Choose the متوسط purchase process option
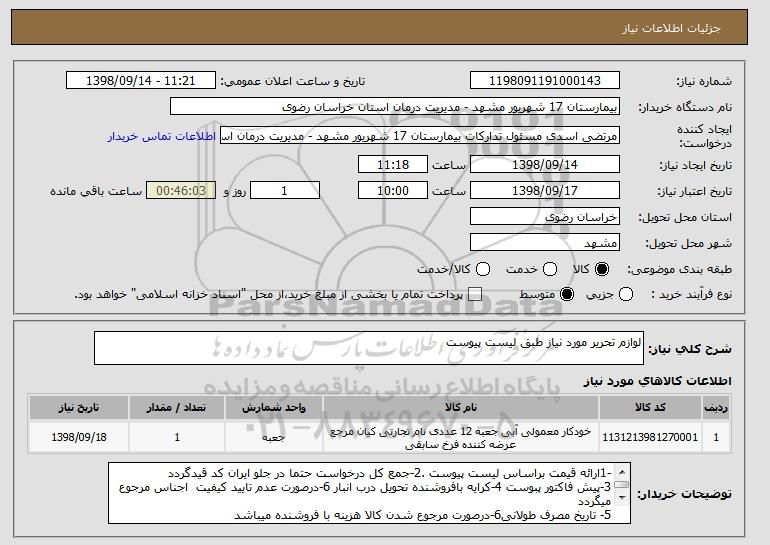 567,295
